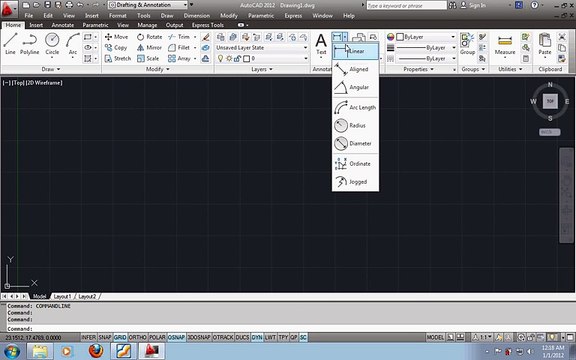Click the MODEL button in status bar
Image resolution: width=576 pixels, height=360 pixels.
pos(435,337)
